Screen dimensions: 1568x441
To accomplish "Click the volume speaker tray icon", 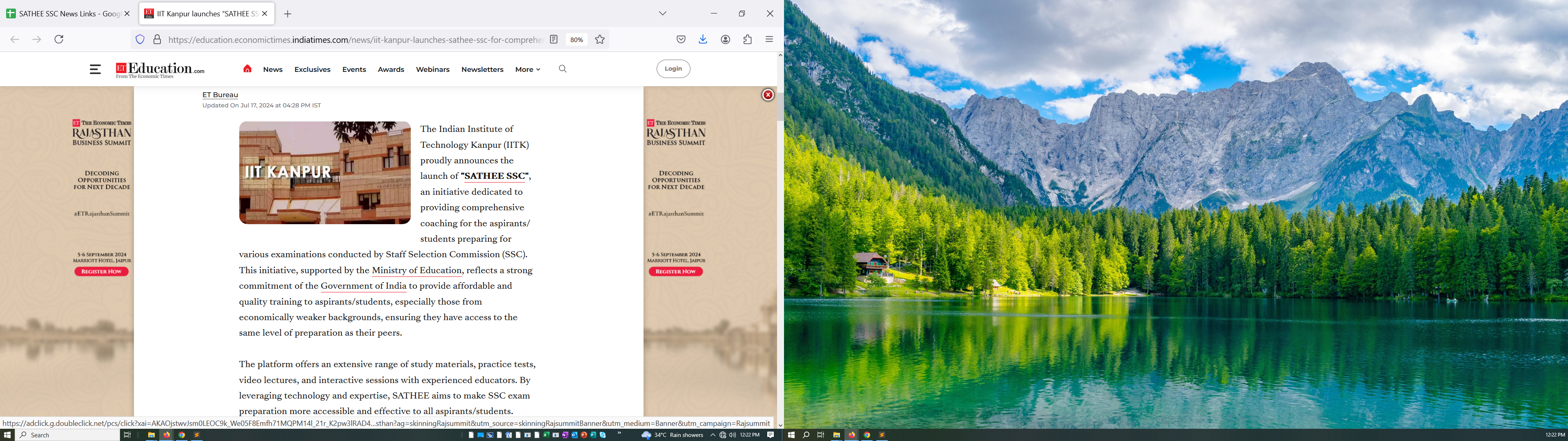I will click(x=732, y=435).
